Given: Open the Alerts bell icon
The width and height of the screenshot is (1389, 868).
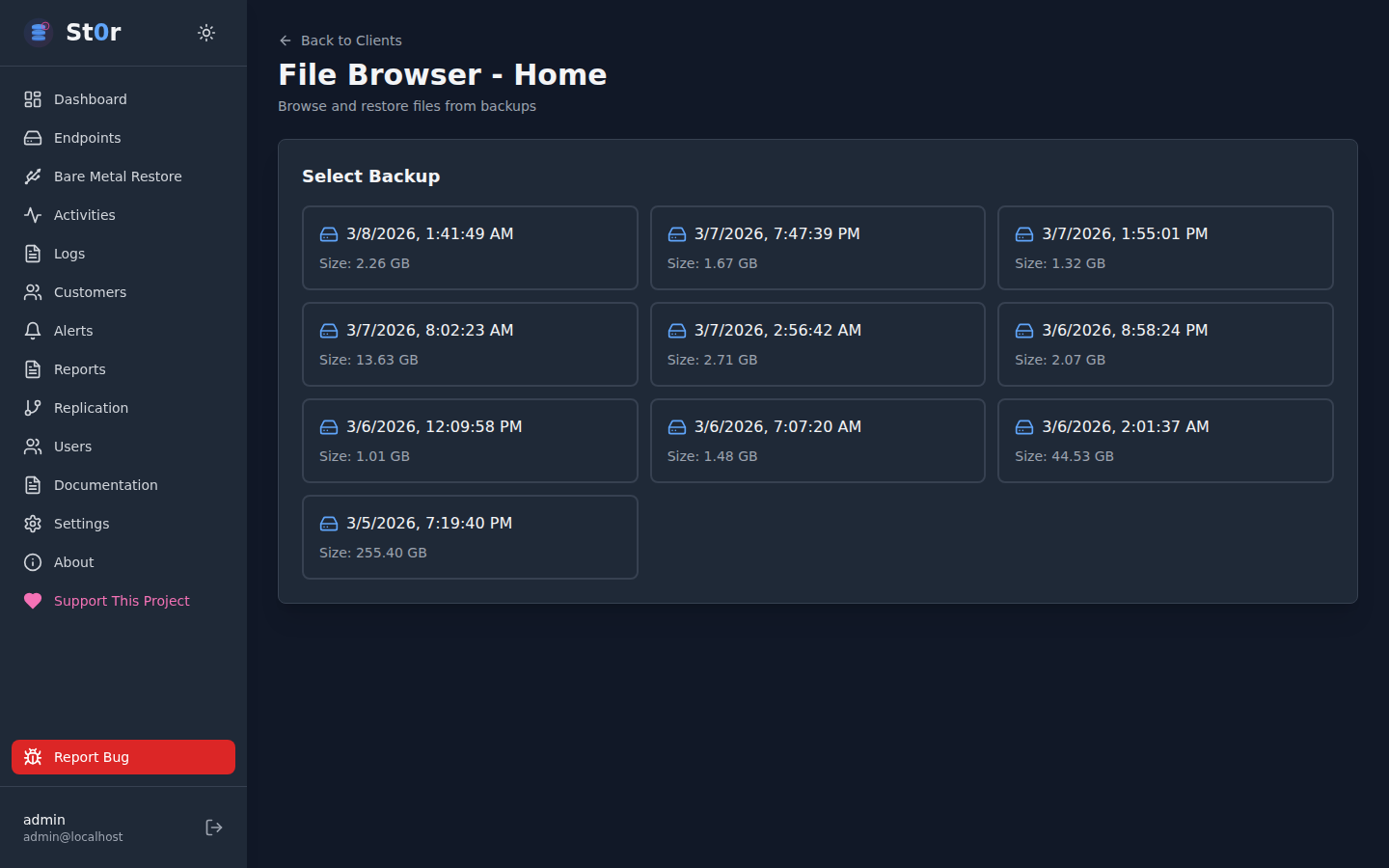Looking at the screenshot, I should point(32,330).
